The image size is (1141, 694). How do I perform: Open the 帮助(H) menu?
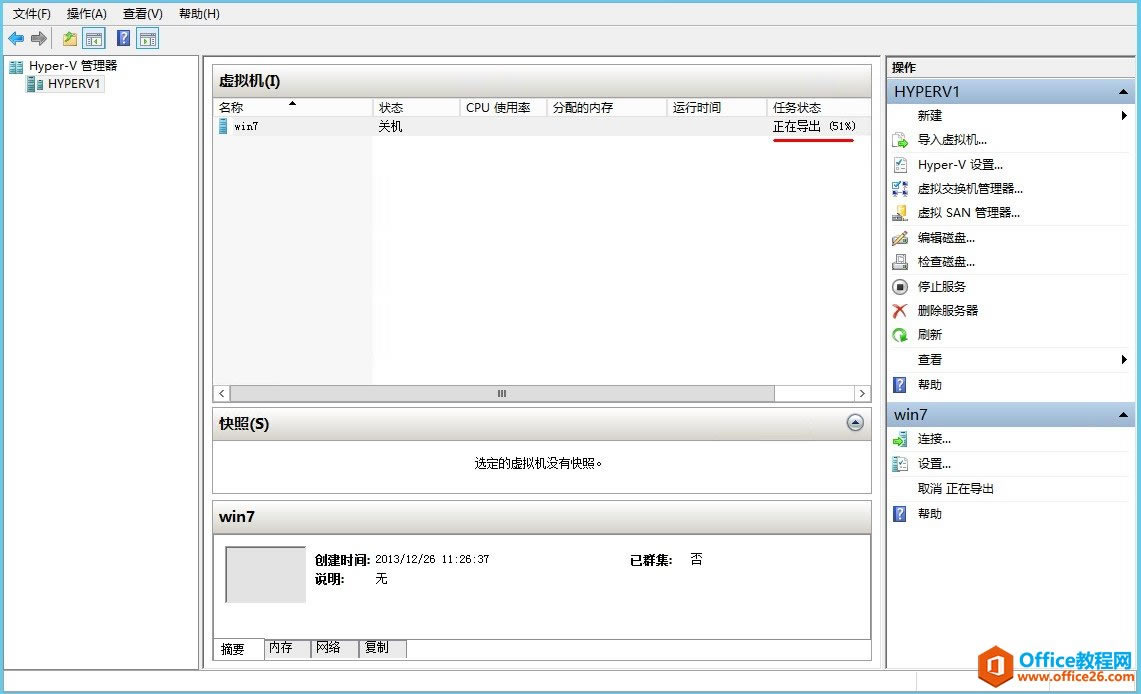click(199, 14)
